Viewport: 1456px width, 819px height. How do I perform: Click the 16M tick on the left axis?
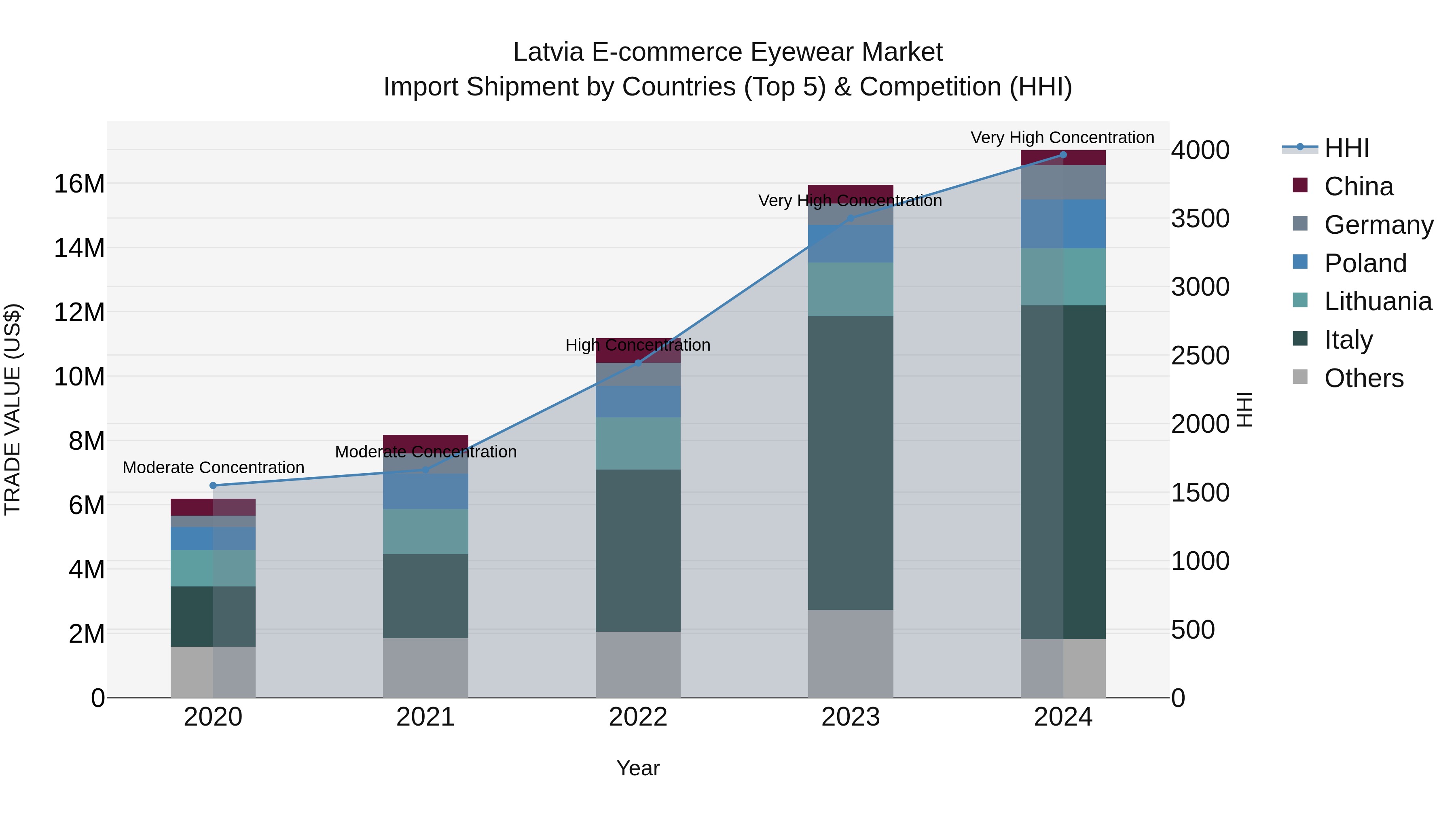(x=79, y=184)
